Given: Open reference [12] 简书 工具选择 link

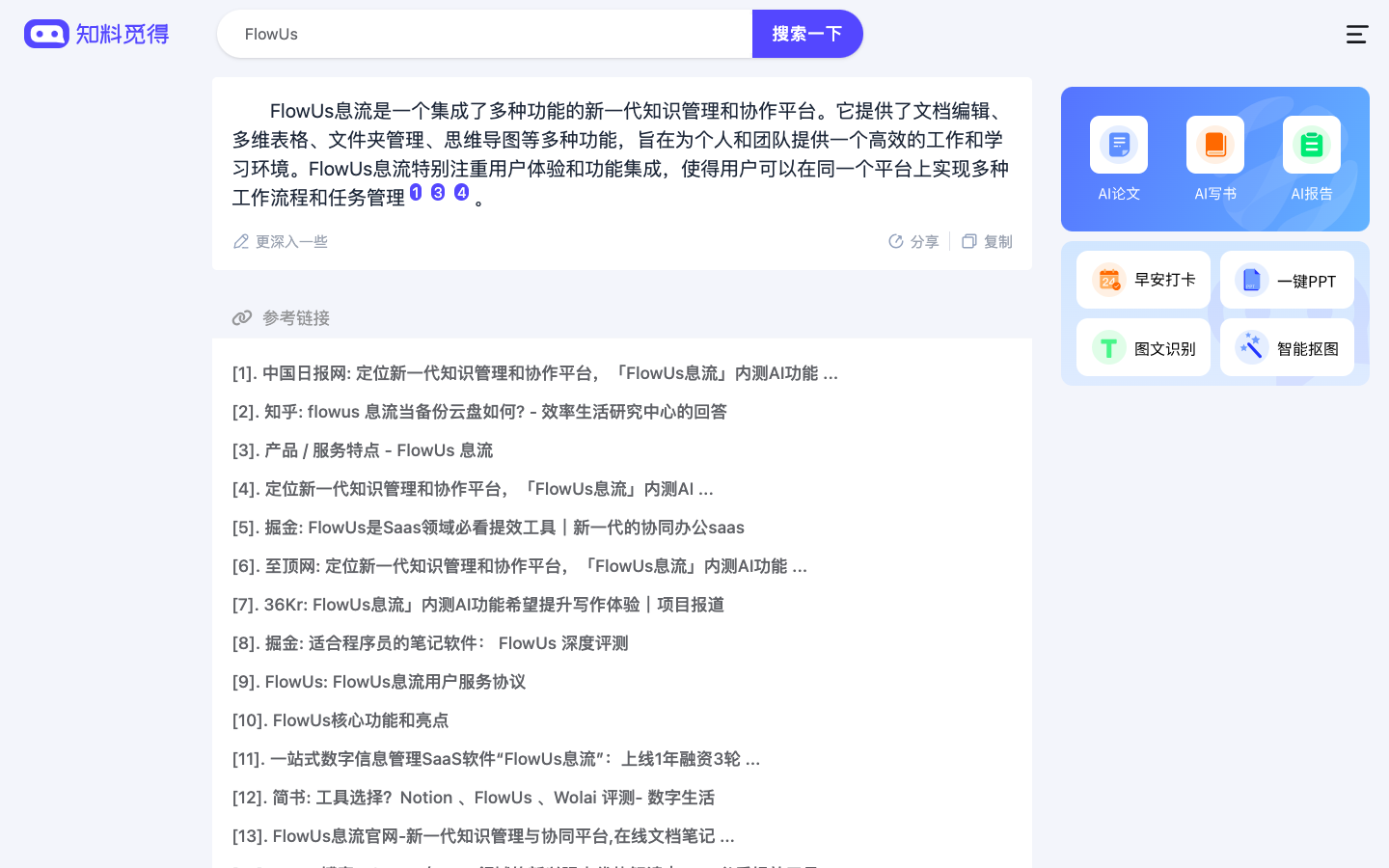Looking at the screenshot, I should (474, 798).
